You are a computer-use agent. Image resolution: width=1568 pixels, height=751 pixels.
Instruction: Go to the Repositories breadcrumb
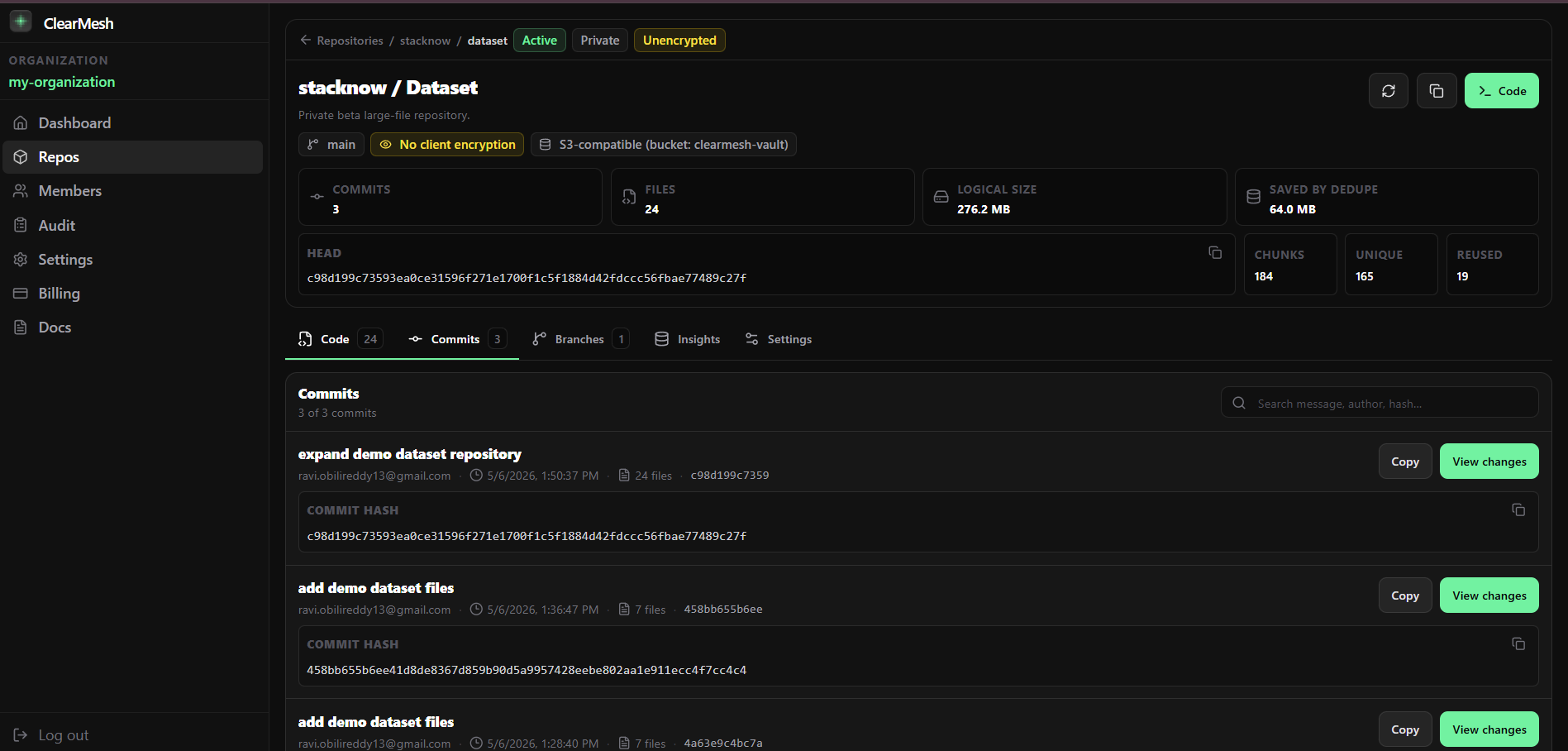tap(350, 41)
